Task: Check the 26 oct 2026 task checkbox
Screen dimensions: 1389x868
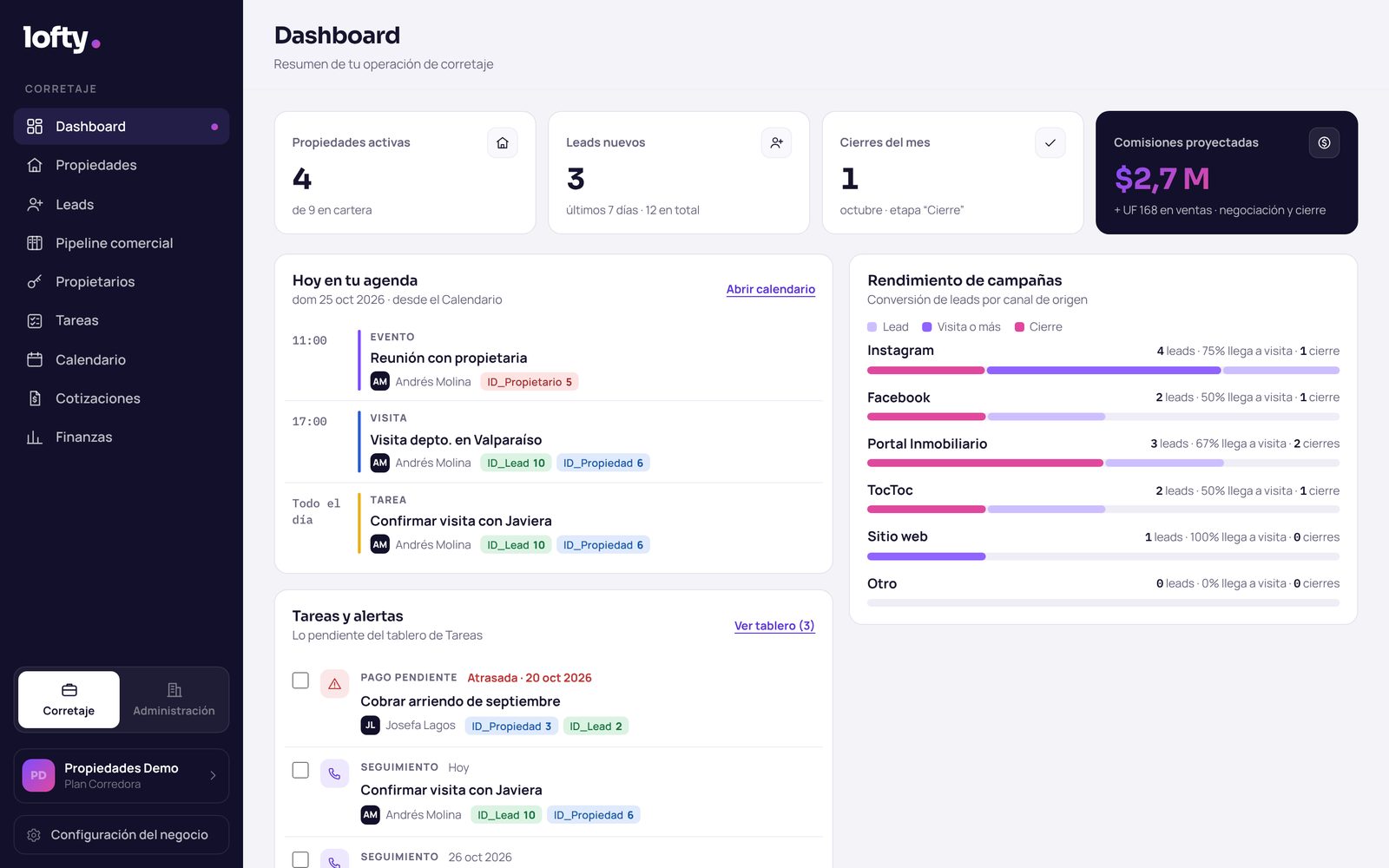Action: tap(300, 859)
